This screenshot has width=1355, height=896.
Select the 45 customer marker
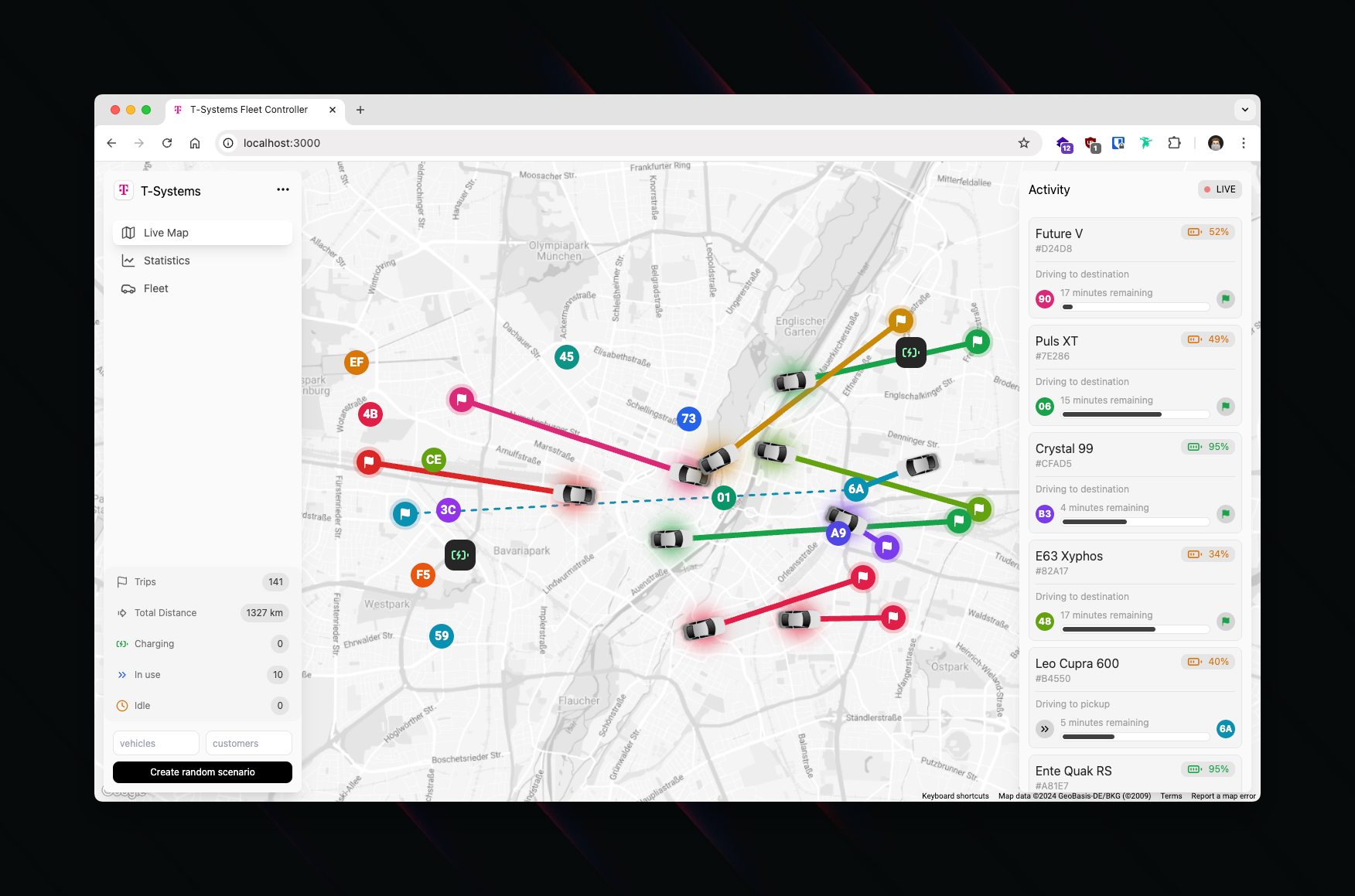tap(567, 356)
